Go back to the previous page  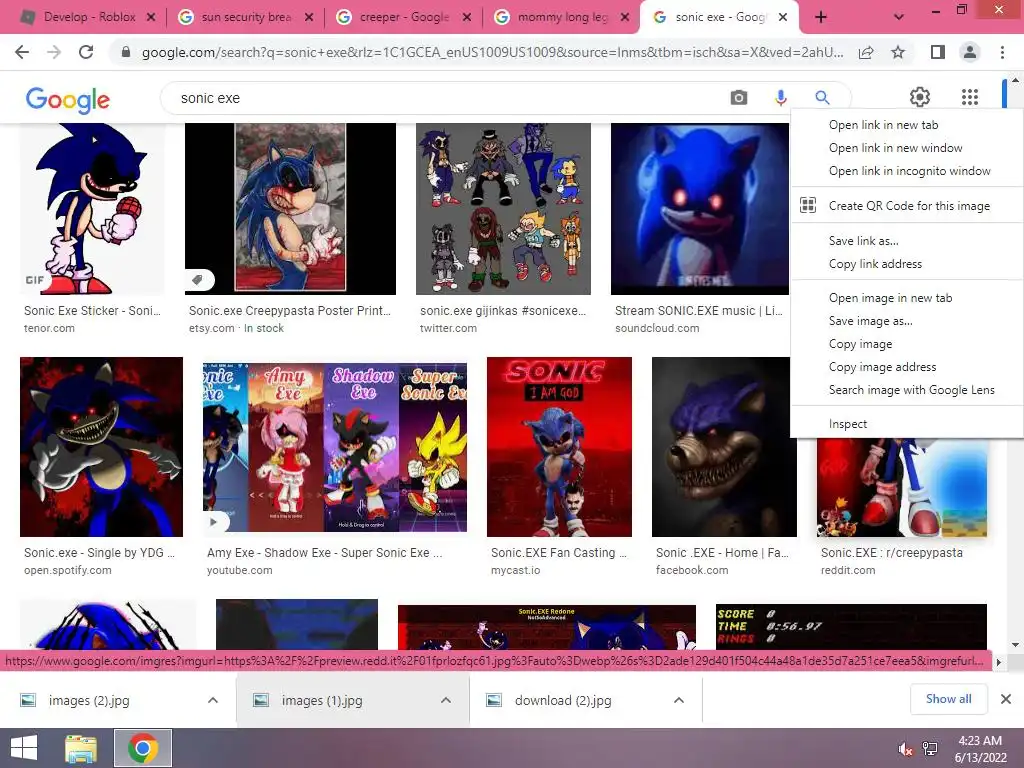tap(22, 52)
